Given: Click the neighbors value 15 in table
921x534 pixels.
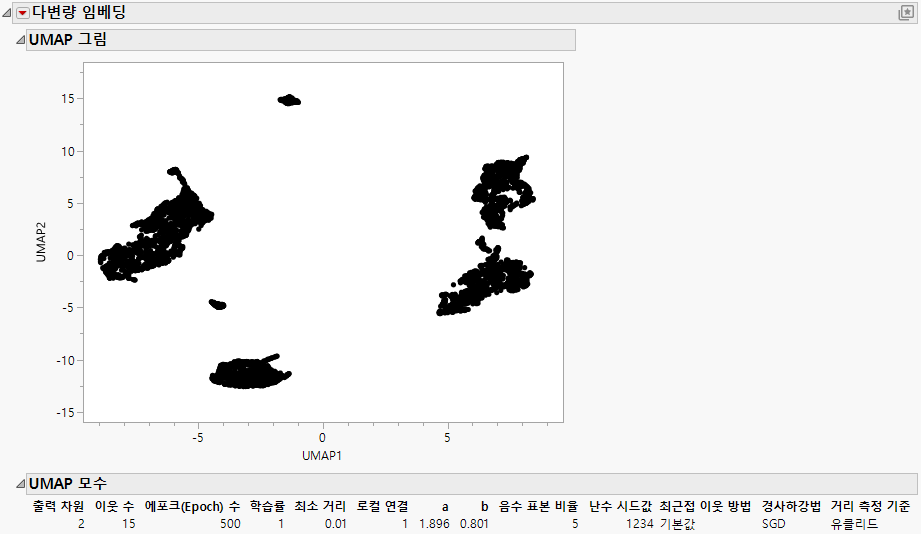Looking at the screenshot, I should 129,523.
